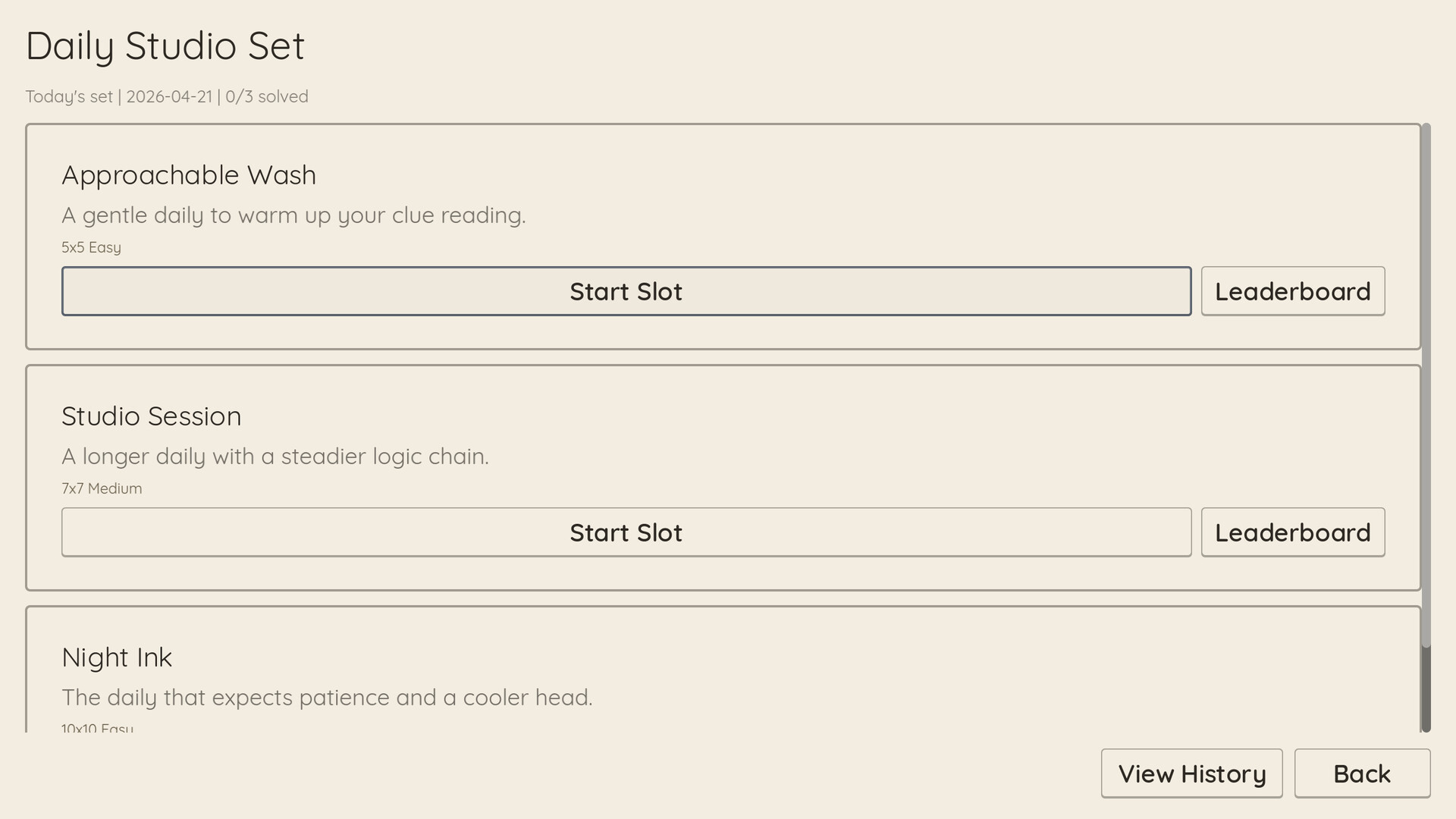Click the dark scrollbar track below the thumb
Screen dimensions: 1456x819
[x=1426, y=689]
